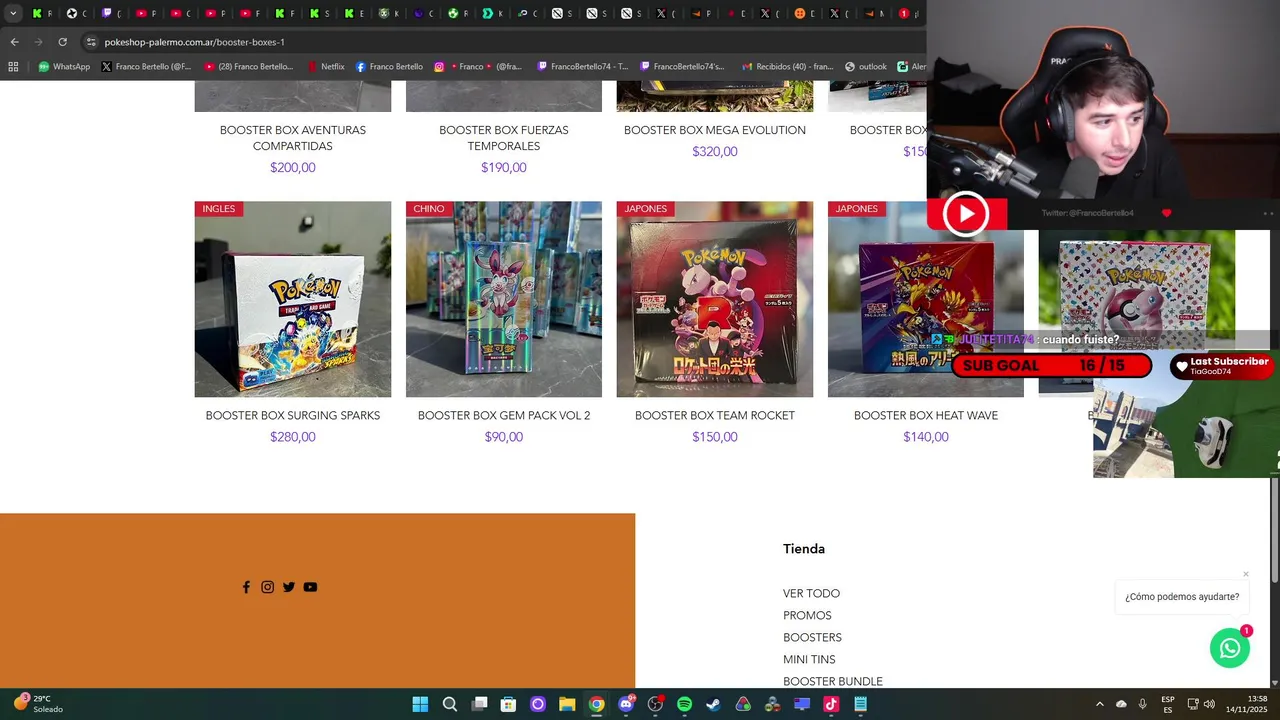
Task: Open the weather widget showing 29°C
Action: tap(38, 704)
